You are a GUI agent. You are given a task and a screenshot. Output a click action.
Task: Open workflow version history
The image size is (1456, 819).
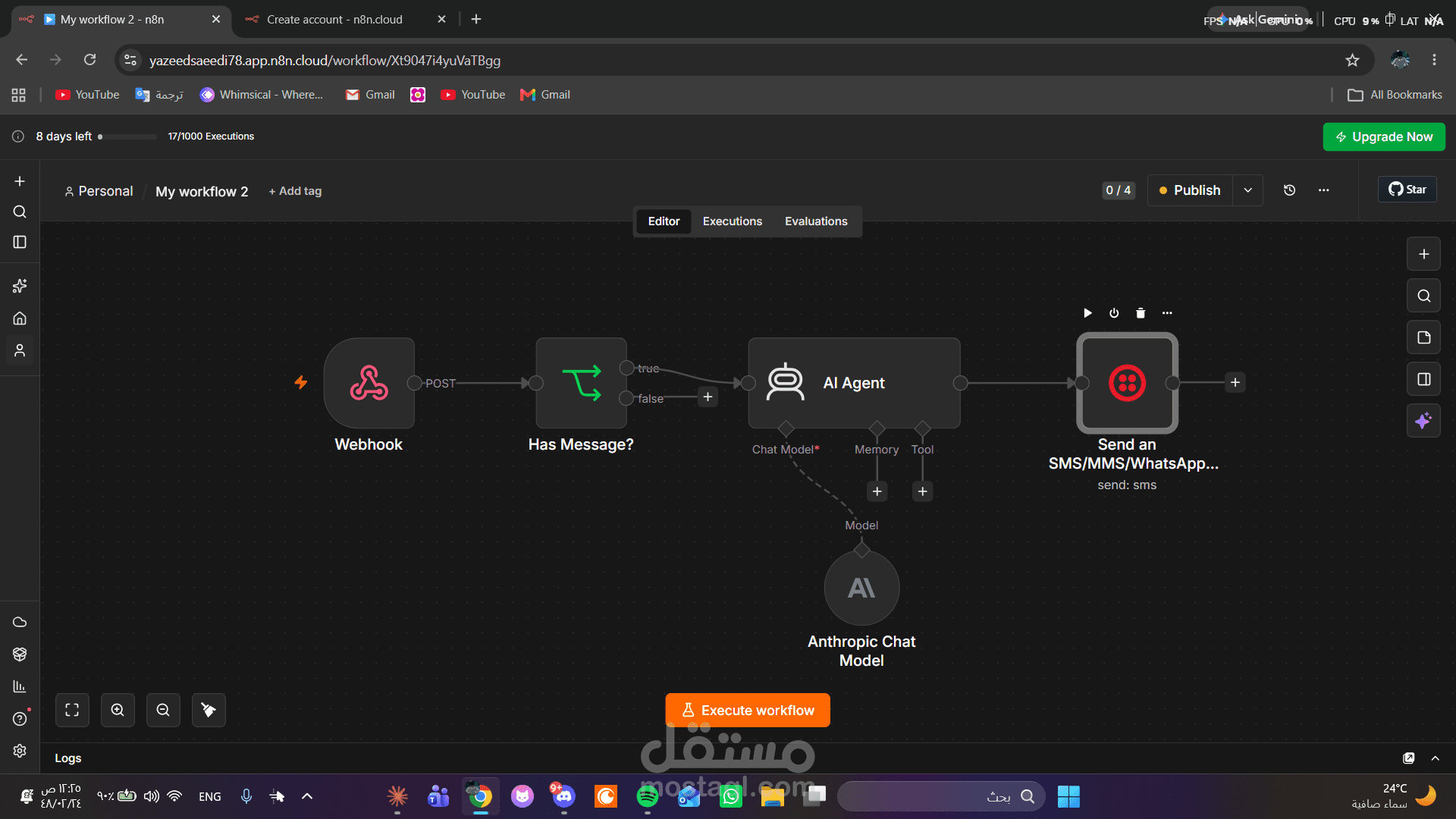(x=1289, y=190)
